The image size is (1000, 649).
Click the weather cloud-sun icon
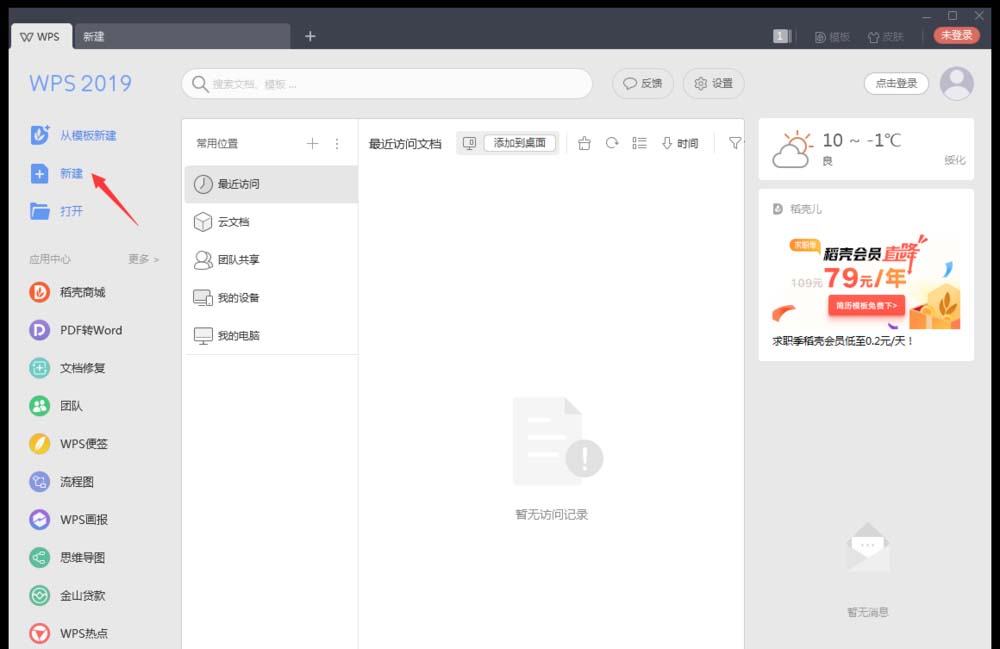click(x=793, y=150)
